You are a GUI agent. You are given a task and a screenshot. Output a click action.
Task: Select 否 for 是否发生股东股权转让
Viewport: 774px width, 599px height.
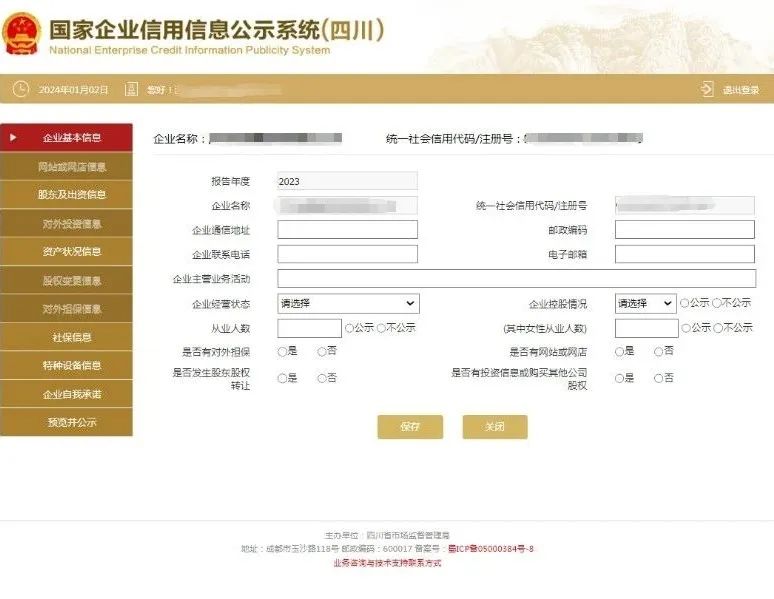pos(322,378)
